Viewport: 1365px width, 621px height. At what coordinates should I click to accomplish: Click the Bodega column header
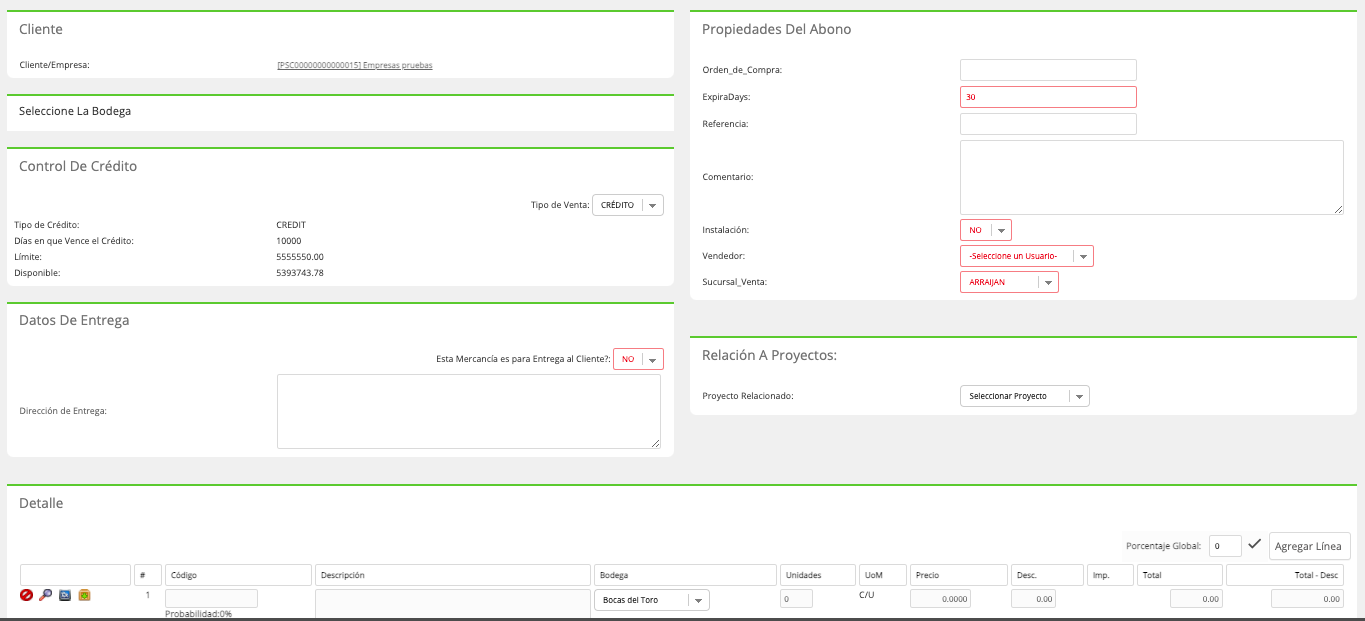click(x=685, y=575)
